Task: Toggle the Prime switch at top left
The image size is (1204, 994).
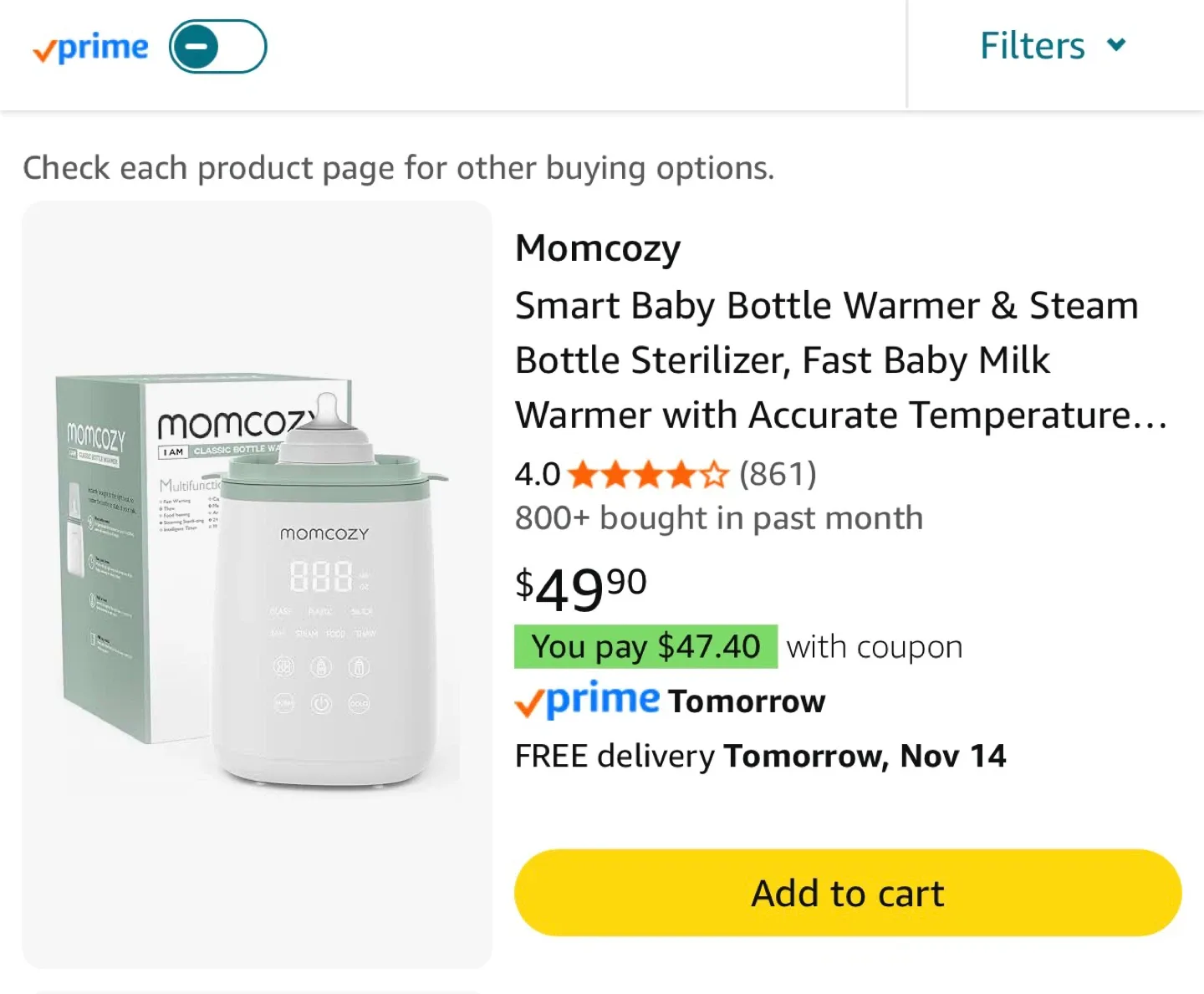Action: tap(217, 46)
